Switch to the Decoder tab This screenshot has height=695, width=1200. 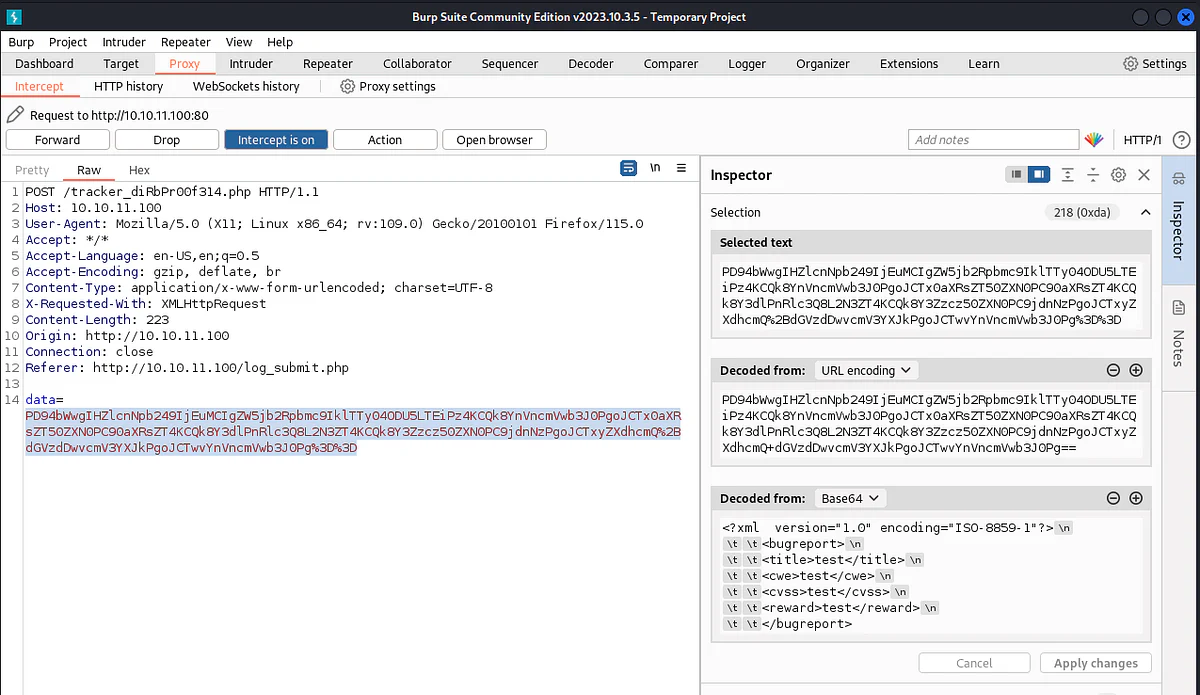(x=591, y=63)
